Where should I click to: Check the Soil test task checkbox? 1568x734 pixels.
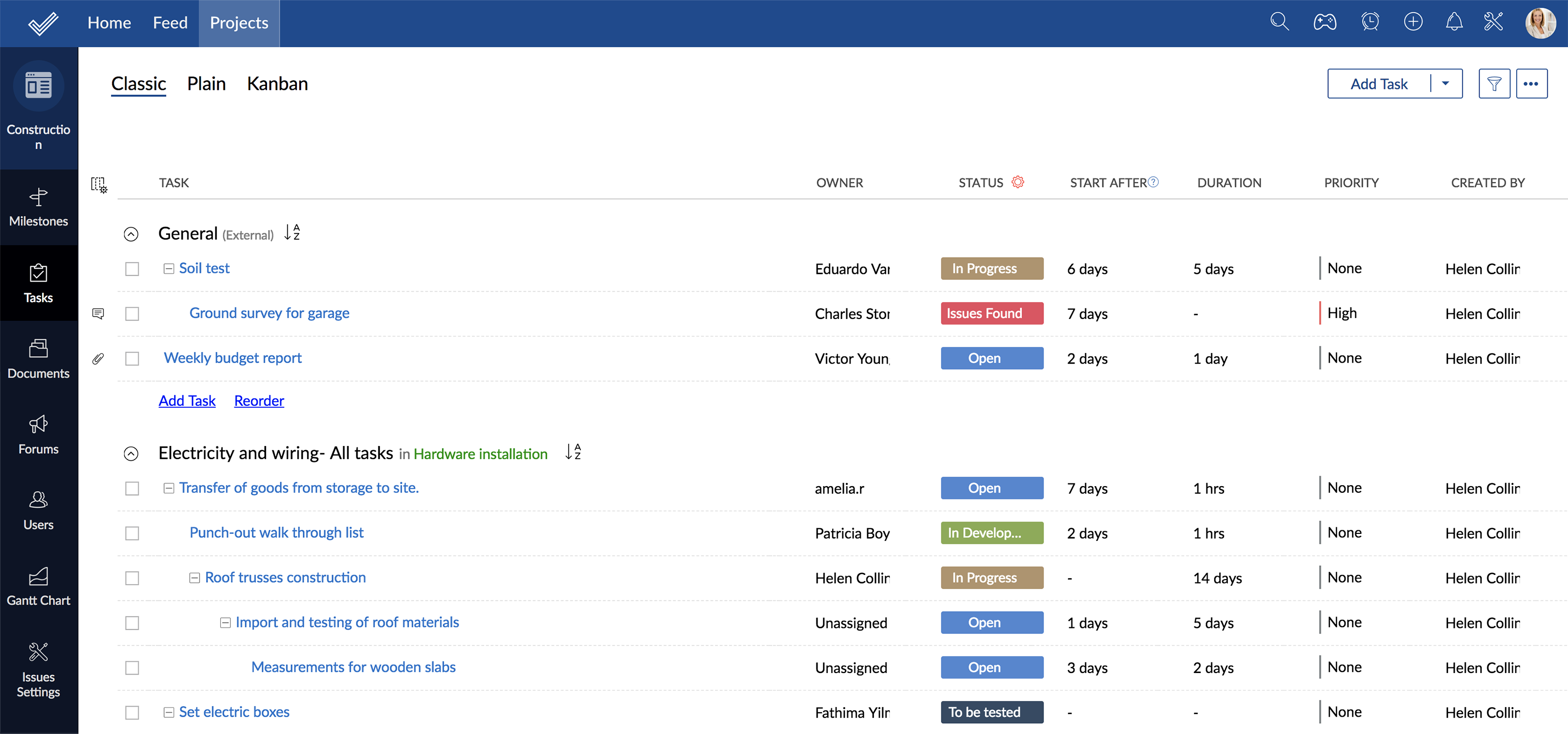click(132, 269)
